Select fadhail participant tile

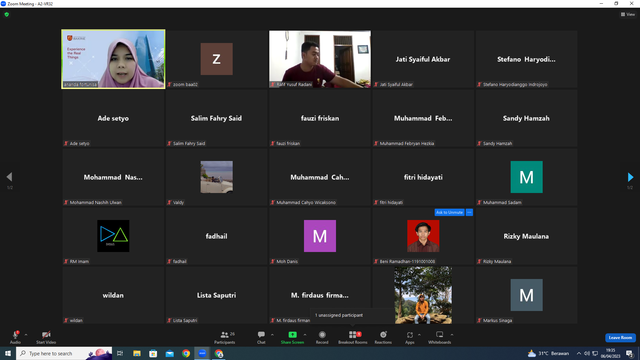point(217,236)
